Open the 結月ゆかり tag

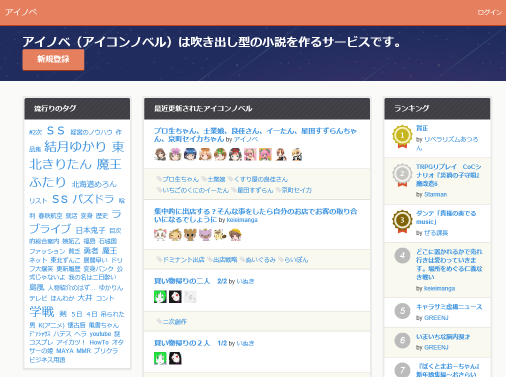pyautogui.click(x=75, y=146)
